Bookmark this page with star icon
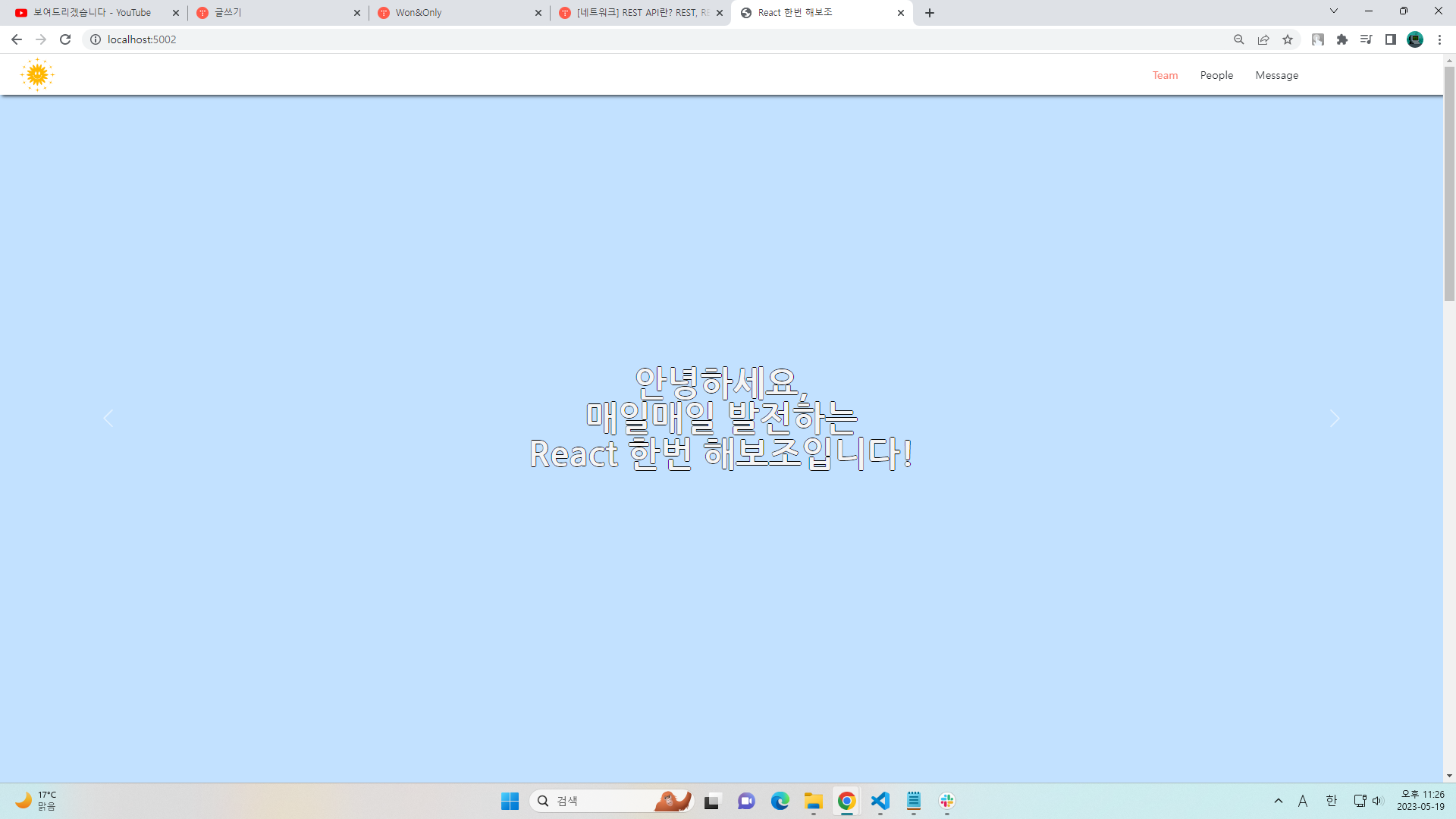1456x819 pixels. [1288, 39]
